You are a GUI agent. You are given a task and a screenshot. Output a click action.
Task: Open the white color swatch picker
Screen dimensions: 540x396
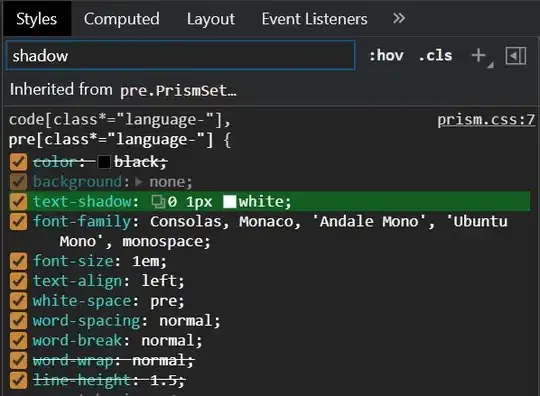pyautogui.click(x=230, y=202)
